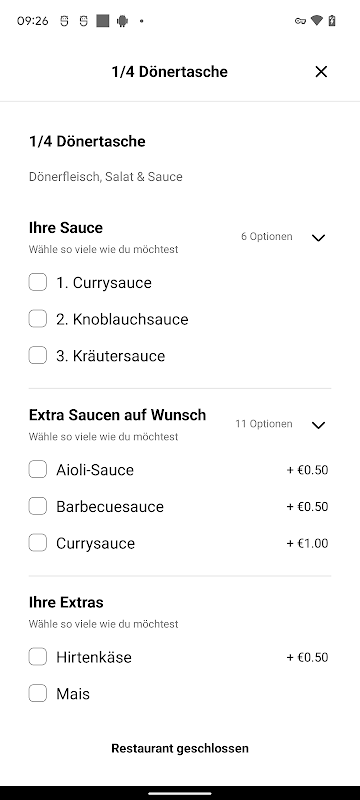Screen dimensions: 360x800
Task: Add Aioli-Sauce for €0.50
Action: (x=38, y=469)
